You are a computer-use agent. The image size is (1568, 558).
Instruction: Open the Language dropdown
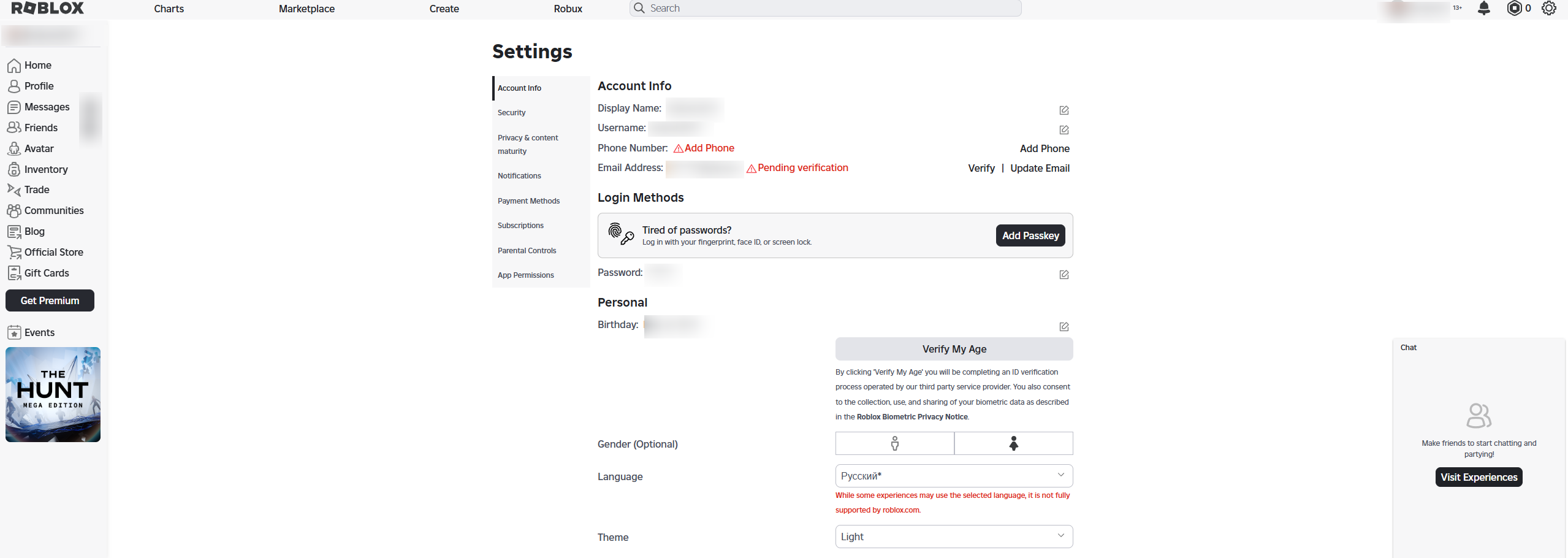[954, 476]
